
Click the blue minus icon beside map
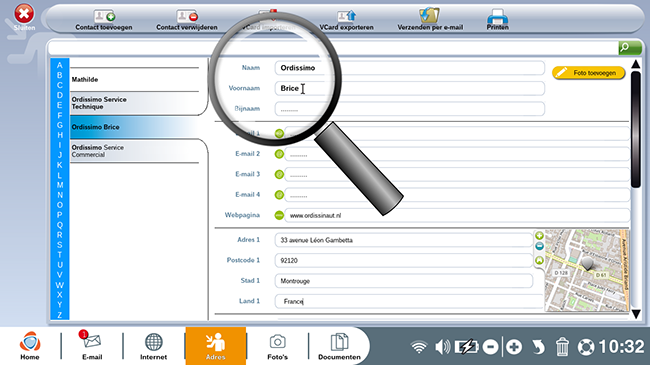pyautogui.click(x=539, y=246)
